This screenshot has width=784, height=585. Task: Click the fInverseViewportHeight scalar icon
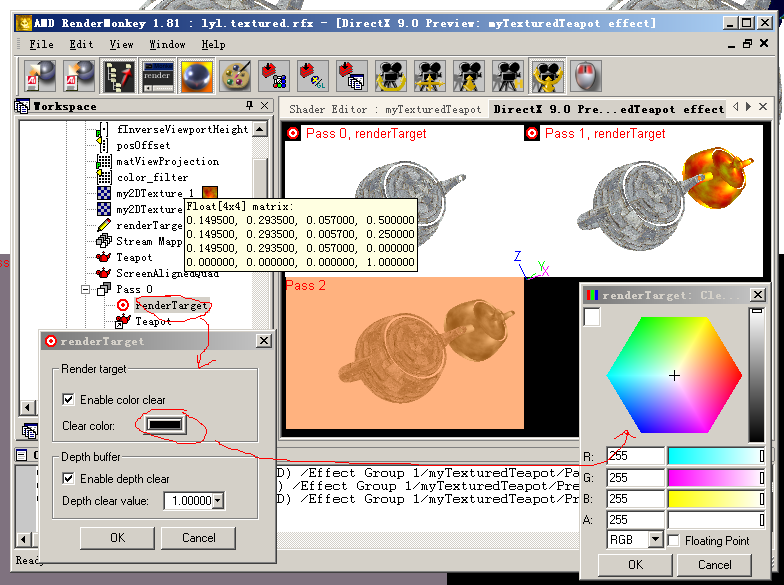(102, 129)
